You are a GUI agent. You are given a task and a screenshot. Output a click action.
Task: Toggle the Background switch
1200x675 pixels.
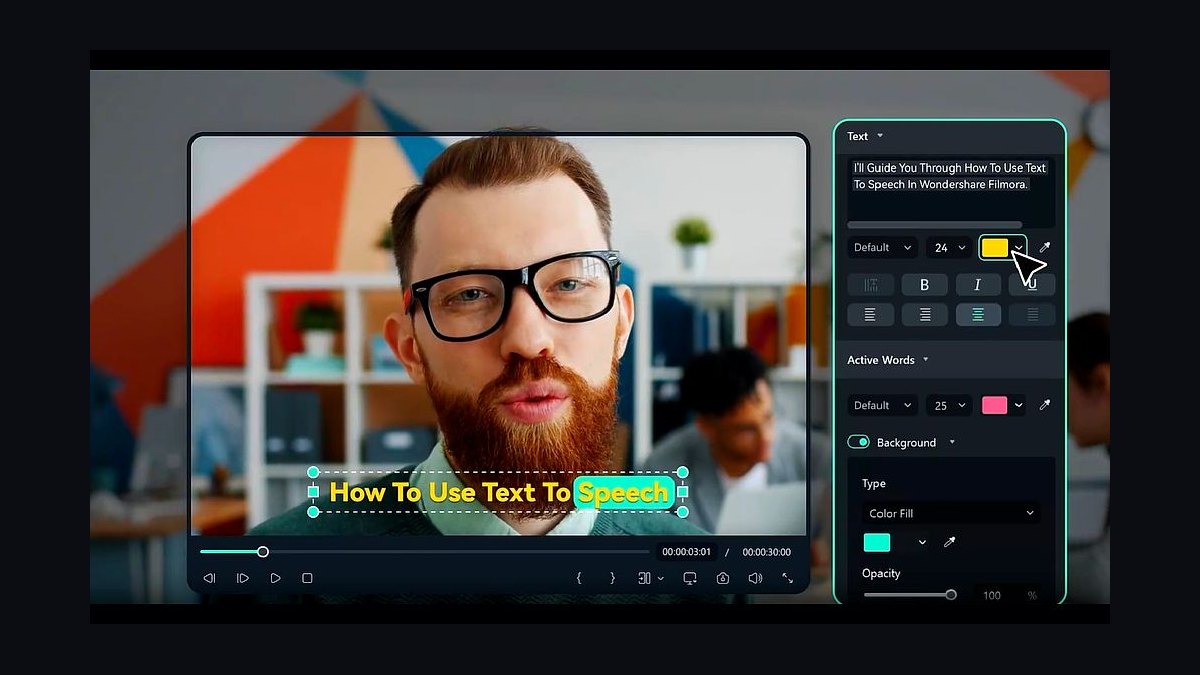[x=858, y=442]
